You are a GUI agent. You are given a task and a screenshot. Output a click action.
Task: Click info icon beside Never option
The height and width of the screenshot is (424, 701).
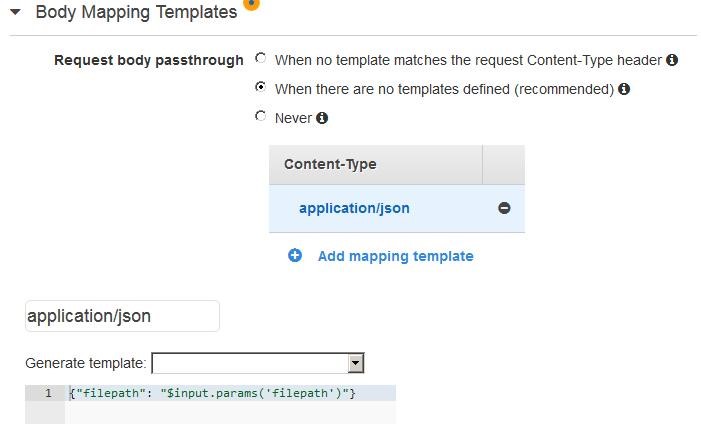(x=322, y=118)
